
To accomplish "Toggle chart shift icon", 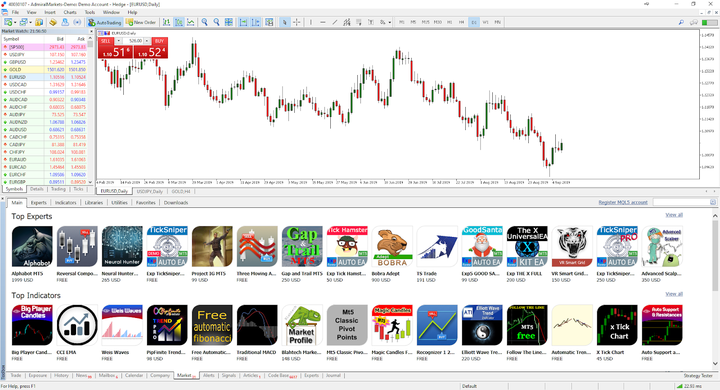I will 255,22.
